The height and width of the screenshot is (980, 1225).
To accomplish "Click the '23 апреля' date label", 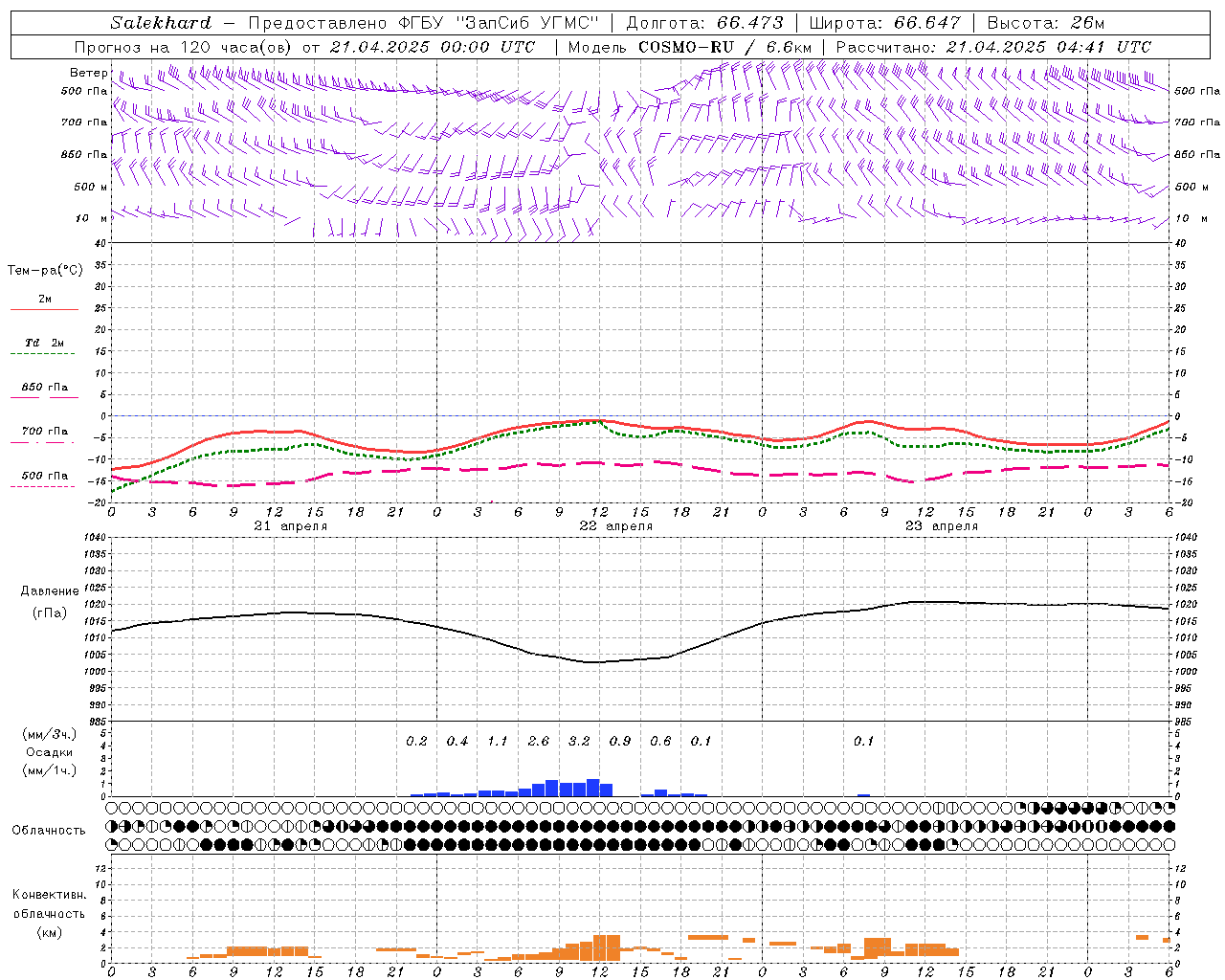I will 942,526.
